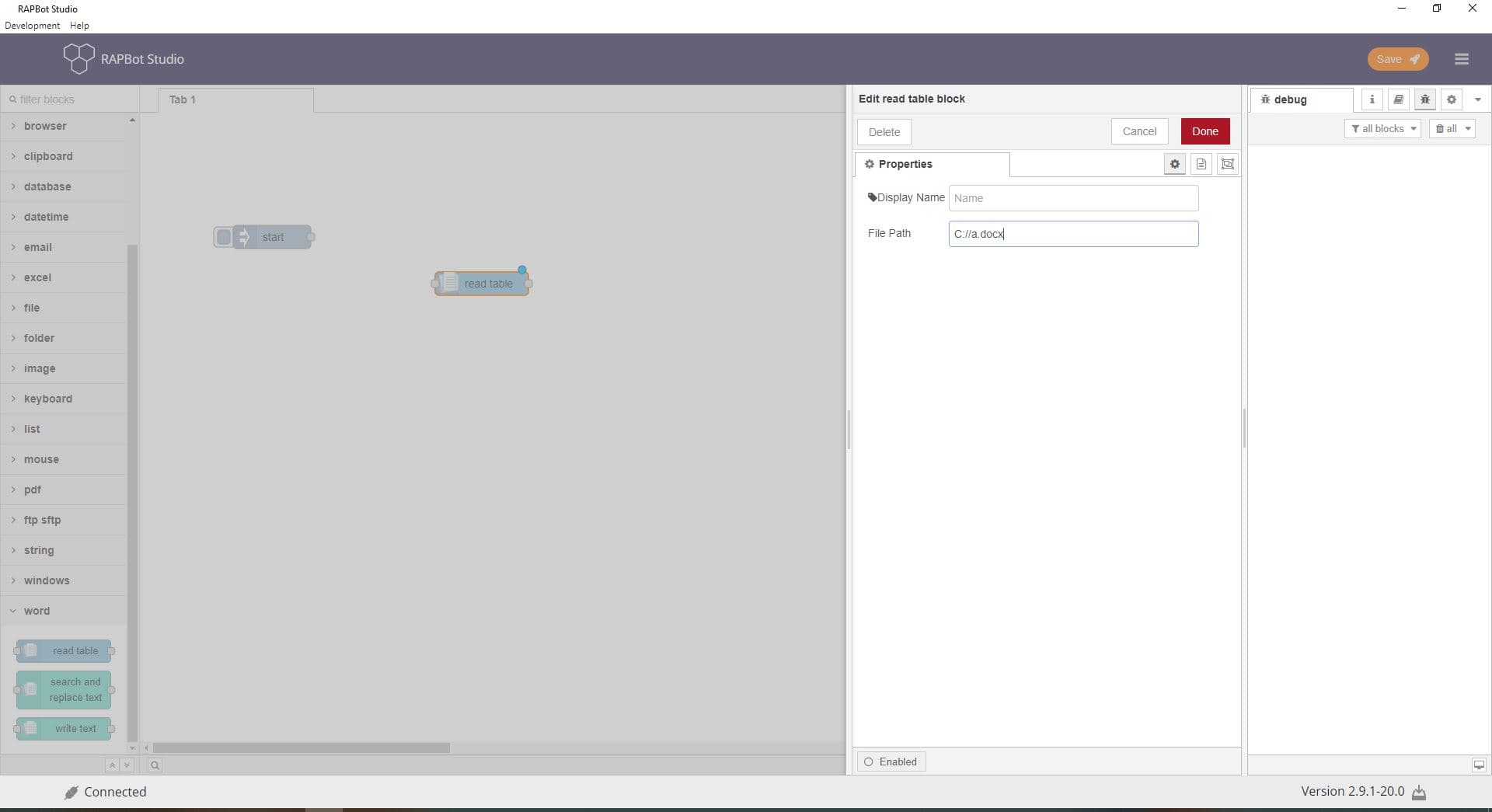Click the Cancel button
The image size is (1492, 812).
click(x=1139, y=131)
